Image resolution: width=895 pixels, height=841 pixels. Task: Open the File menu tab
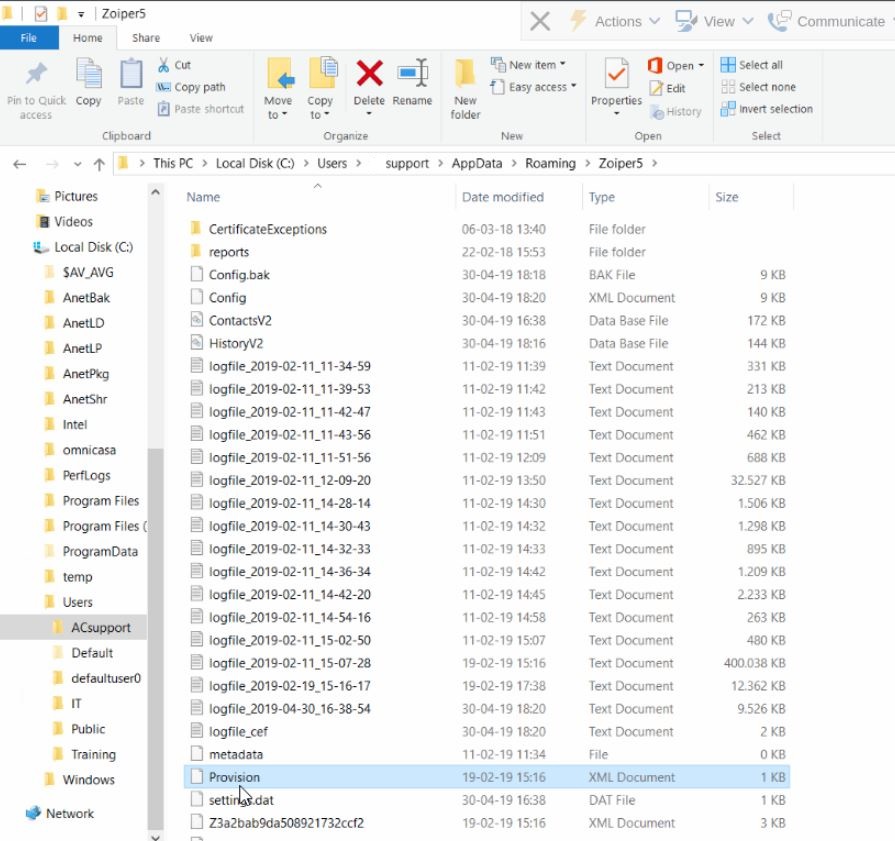29,38
